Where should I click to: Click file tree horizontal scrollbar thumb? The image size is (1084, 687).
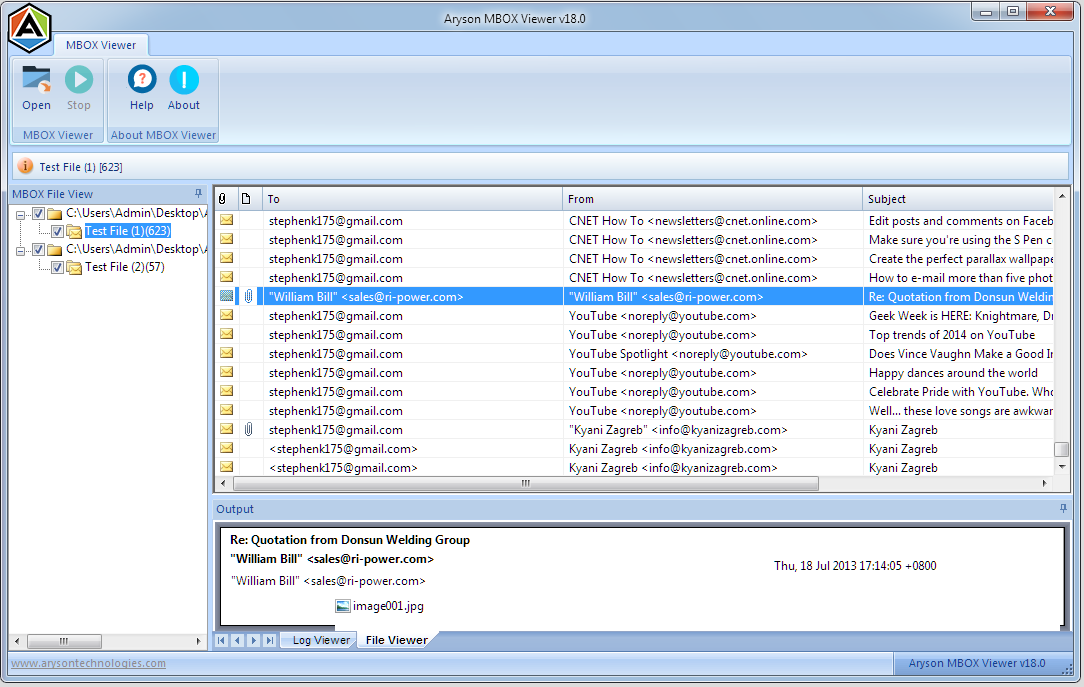64,641
